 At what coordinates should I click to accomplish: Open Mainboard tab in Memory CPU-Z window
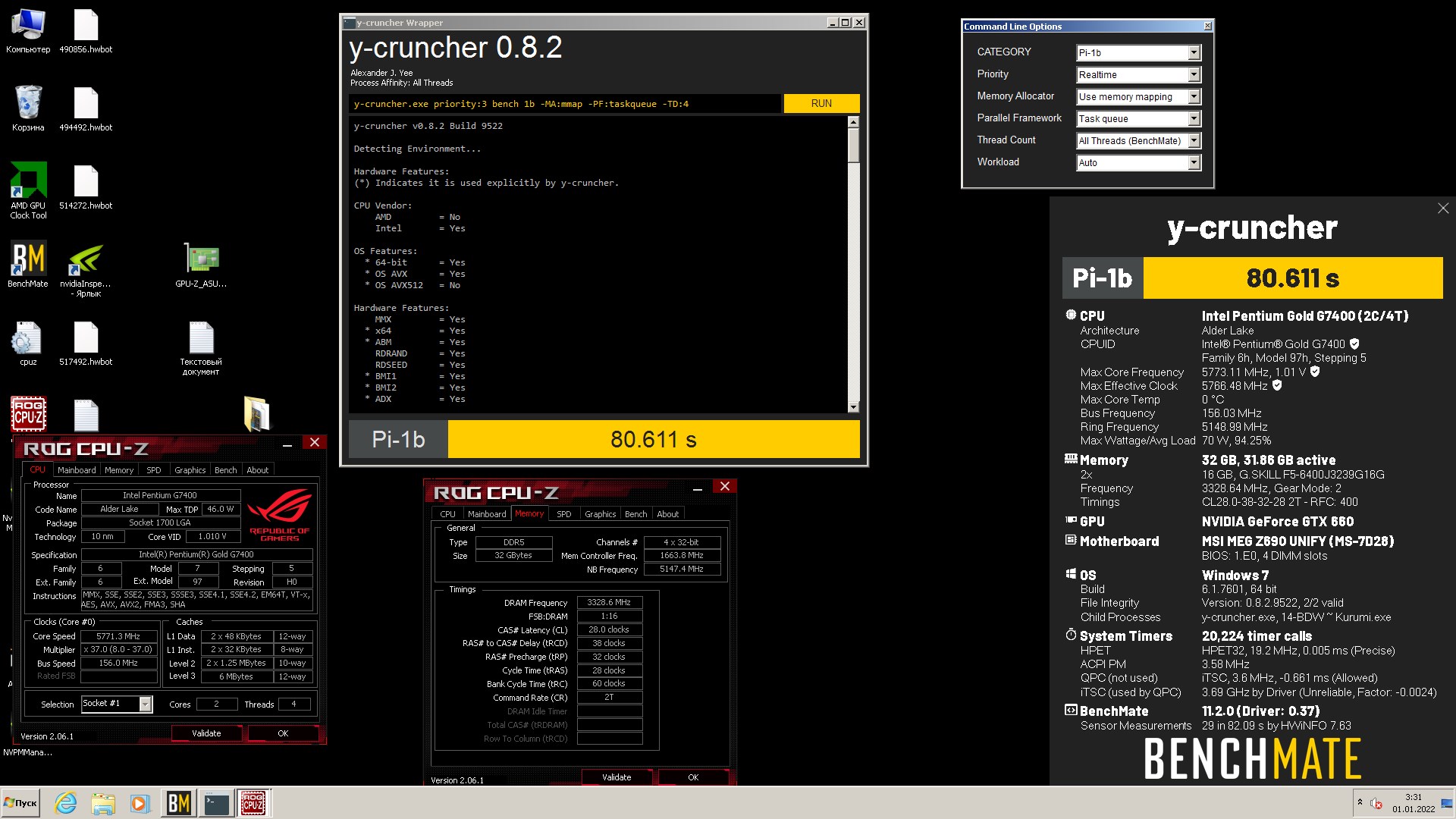[487, 514]
